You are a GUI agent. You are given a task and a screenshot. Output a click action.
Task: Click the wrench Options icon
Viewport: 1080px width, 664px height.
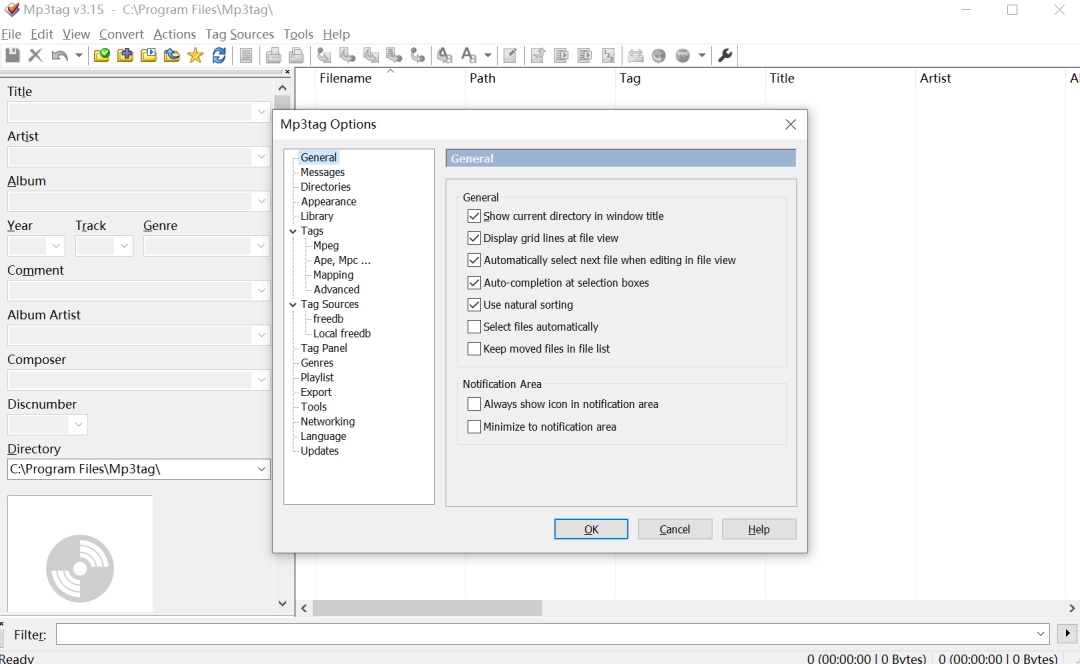(x=724, y=55)
